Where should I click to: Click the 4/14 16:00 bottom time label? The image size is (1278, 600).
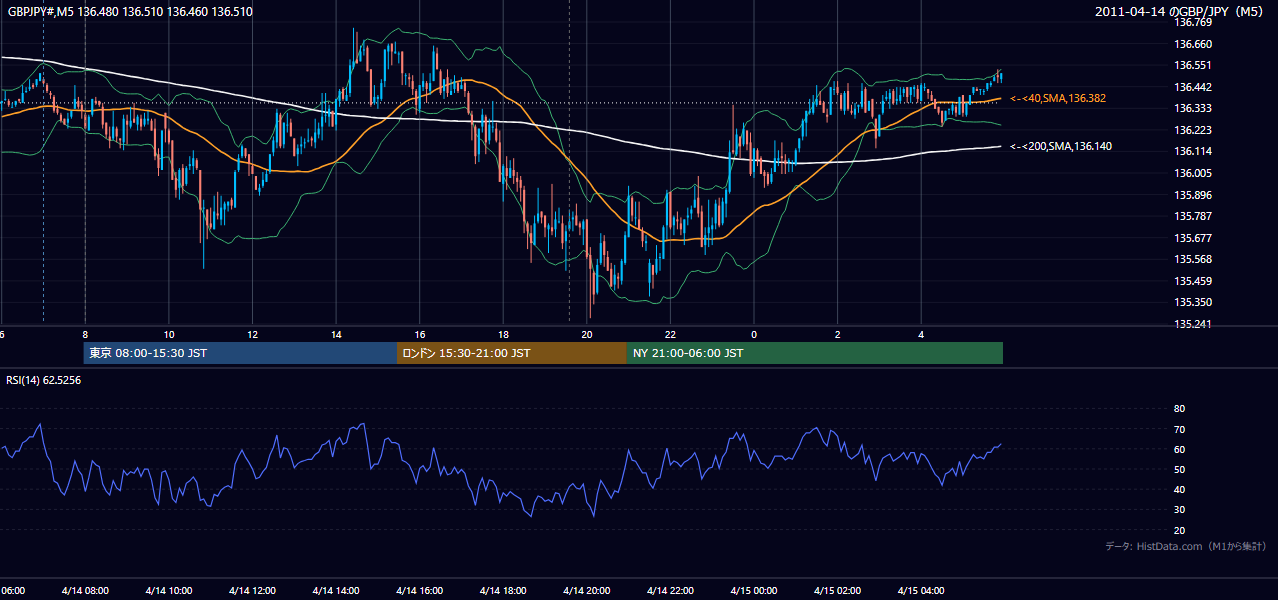[x=419, y=590]
